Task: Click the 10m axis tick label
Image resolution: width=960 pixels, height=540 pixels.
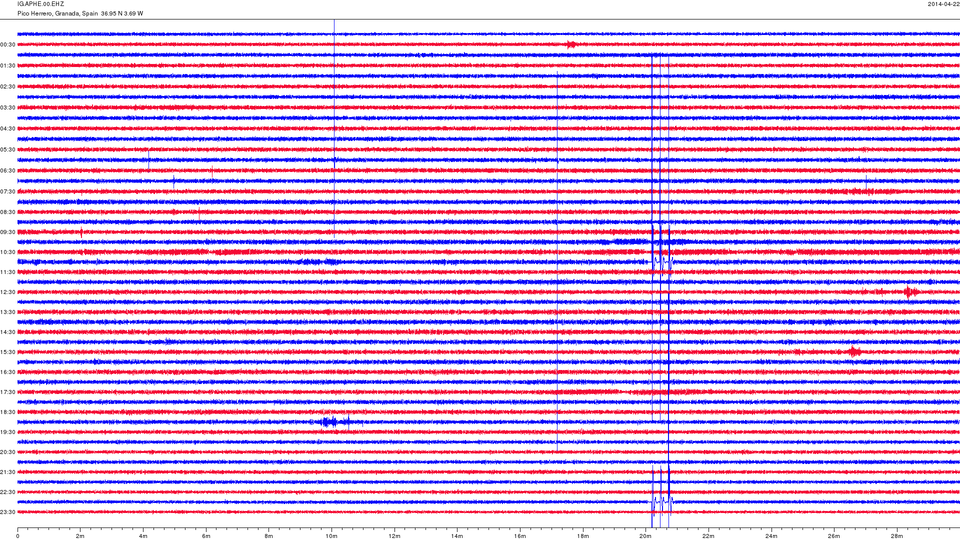Action: click(x=331, y=536)
